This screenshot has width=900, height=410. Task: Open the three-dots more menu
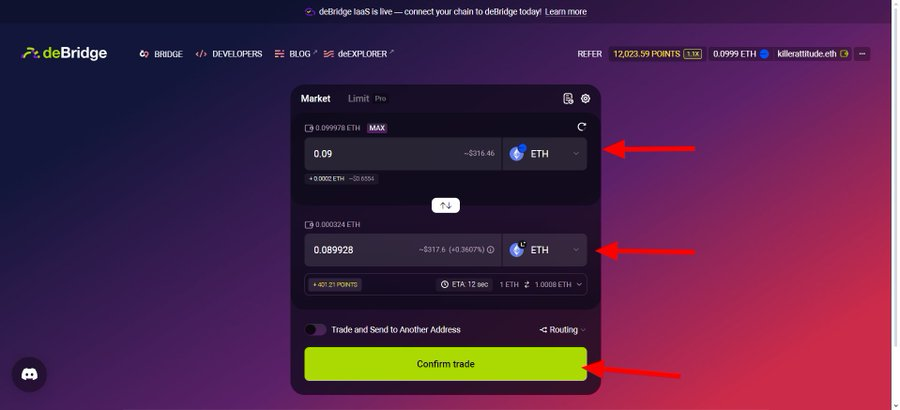[x=862, y=54]
